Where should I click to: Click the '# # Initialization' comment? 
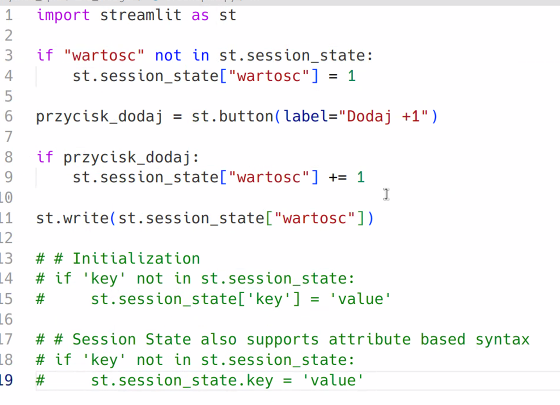tap(118, 259)
